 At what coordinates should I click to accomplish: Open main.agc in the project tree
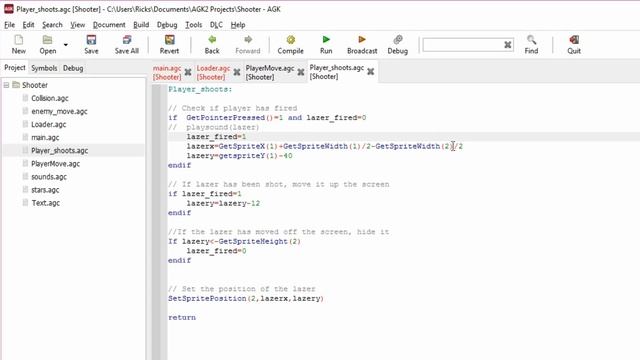[45, 137]
